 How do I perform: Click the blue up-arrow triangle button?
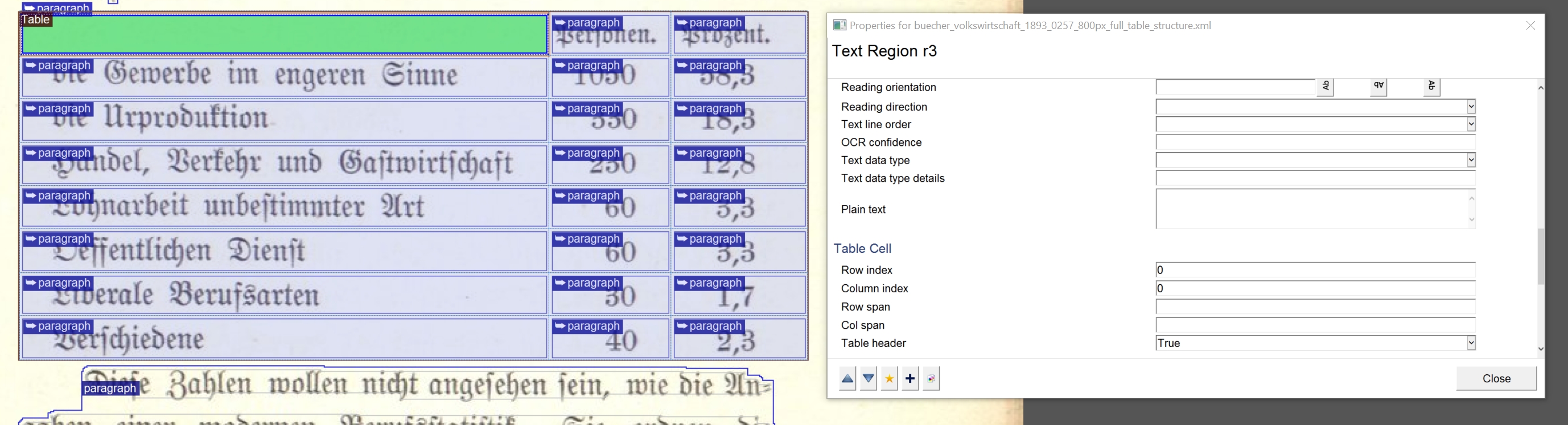point(847,379)
